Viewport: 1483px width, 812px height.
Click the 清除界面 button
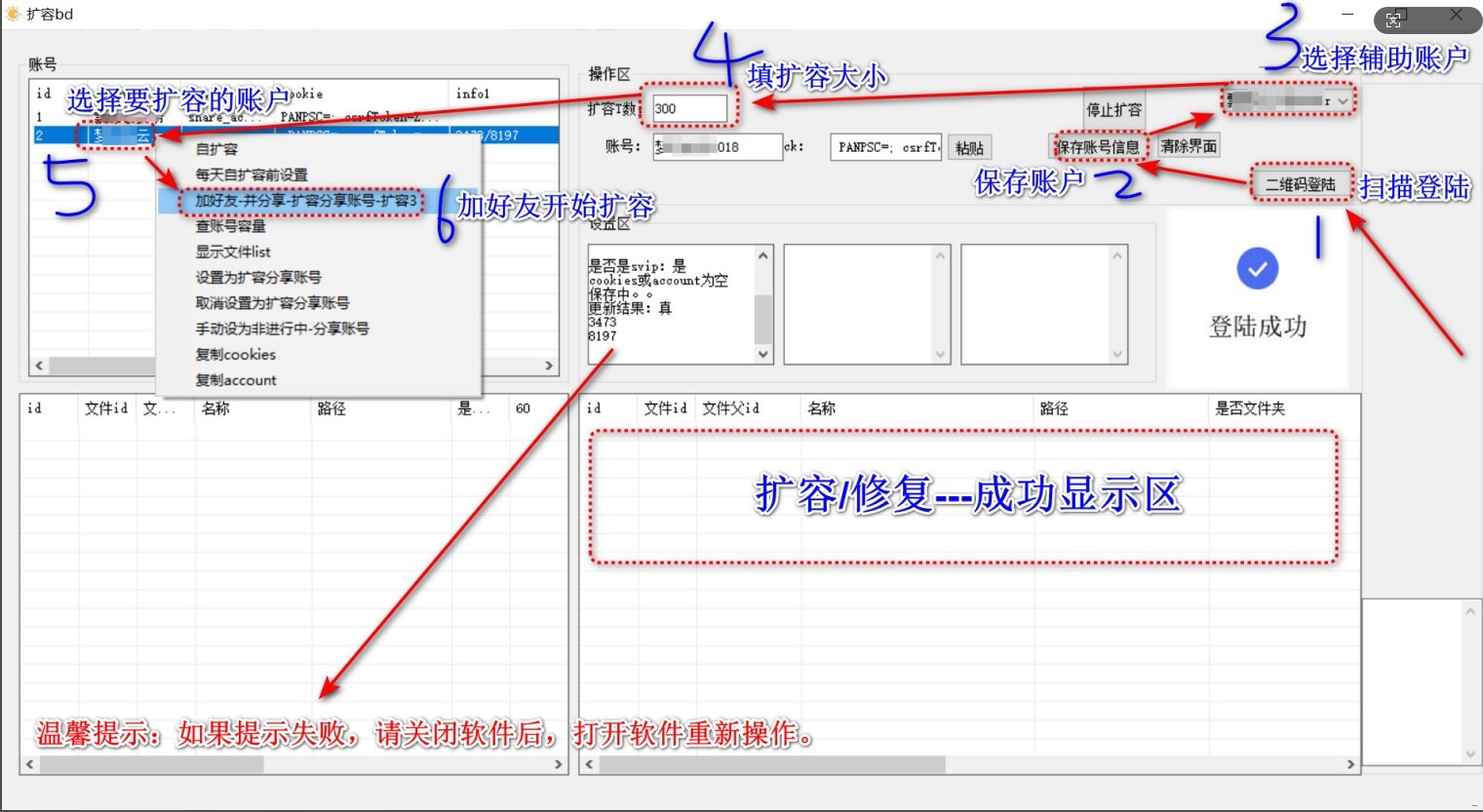[1188, 146]
